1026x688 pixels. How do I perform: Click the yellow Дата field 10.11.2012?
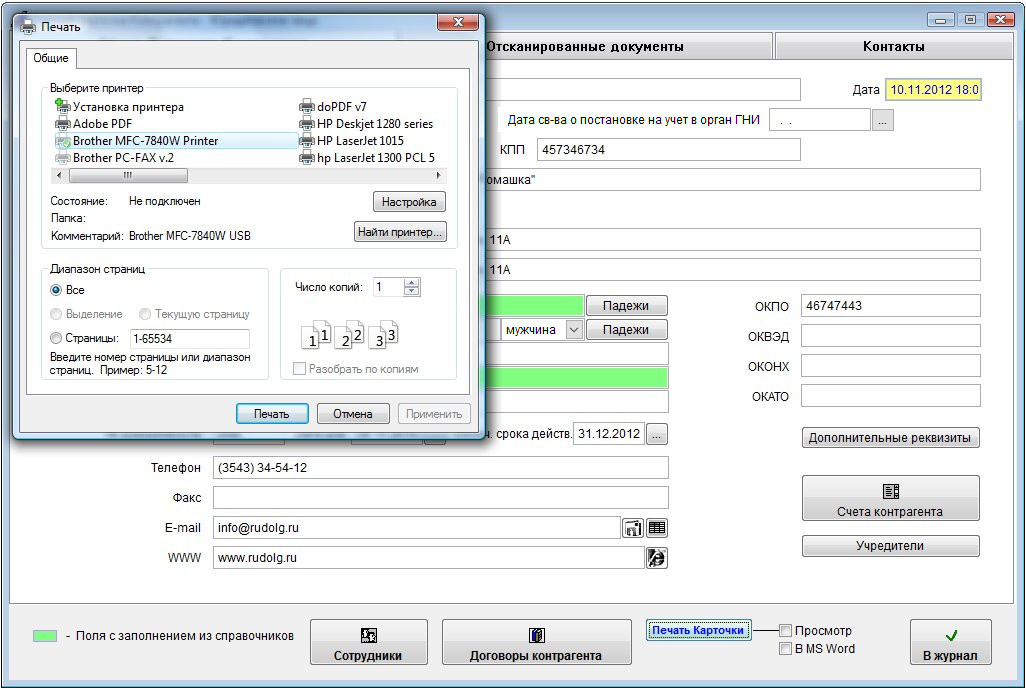click(x=934, y=90)
